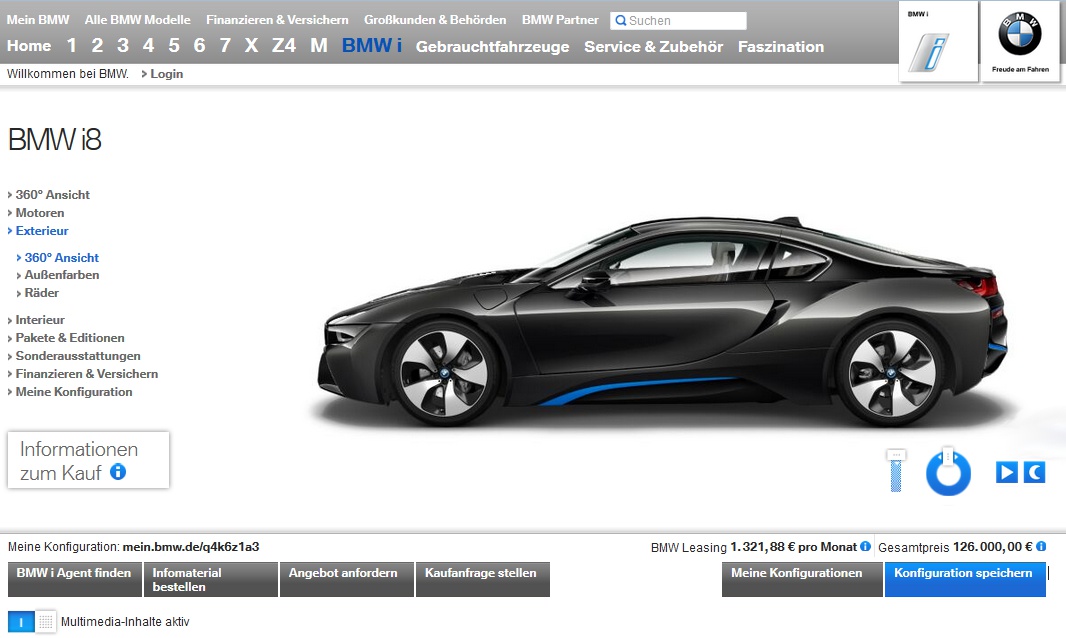Click the BMW roundel logo

[1019, 36]
